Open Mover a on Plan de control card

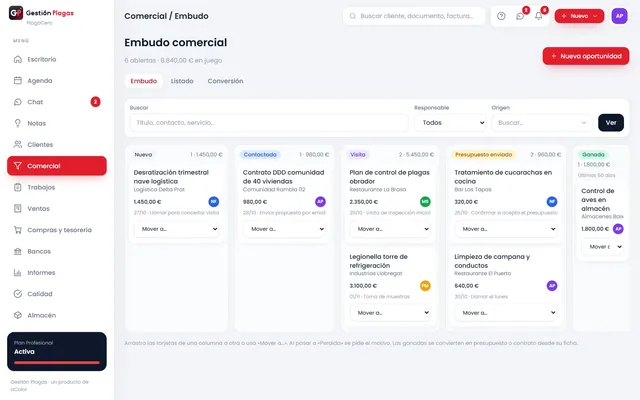coord(390,229)
